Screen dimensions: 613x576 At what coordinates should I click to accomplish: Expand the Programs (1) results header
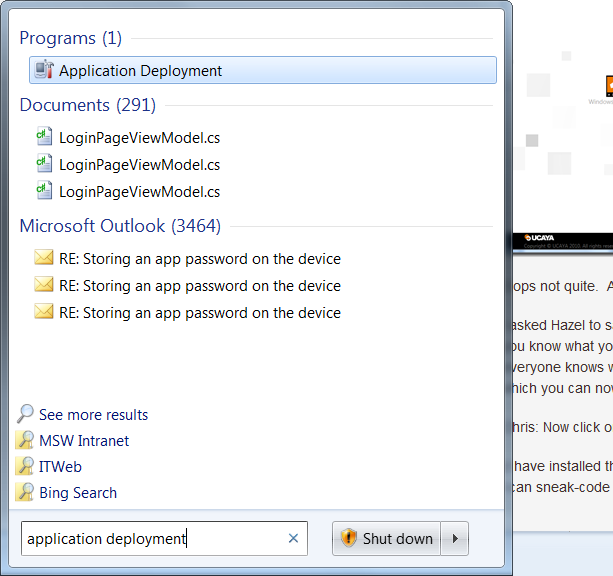[x=70, y=38]
